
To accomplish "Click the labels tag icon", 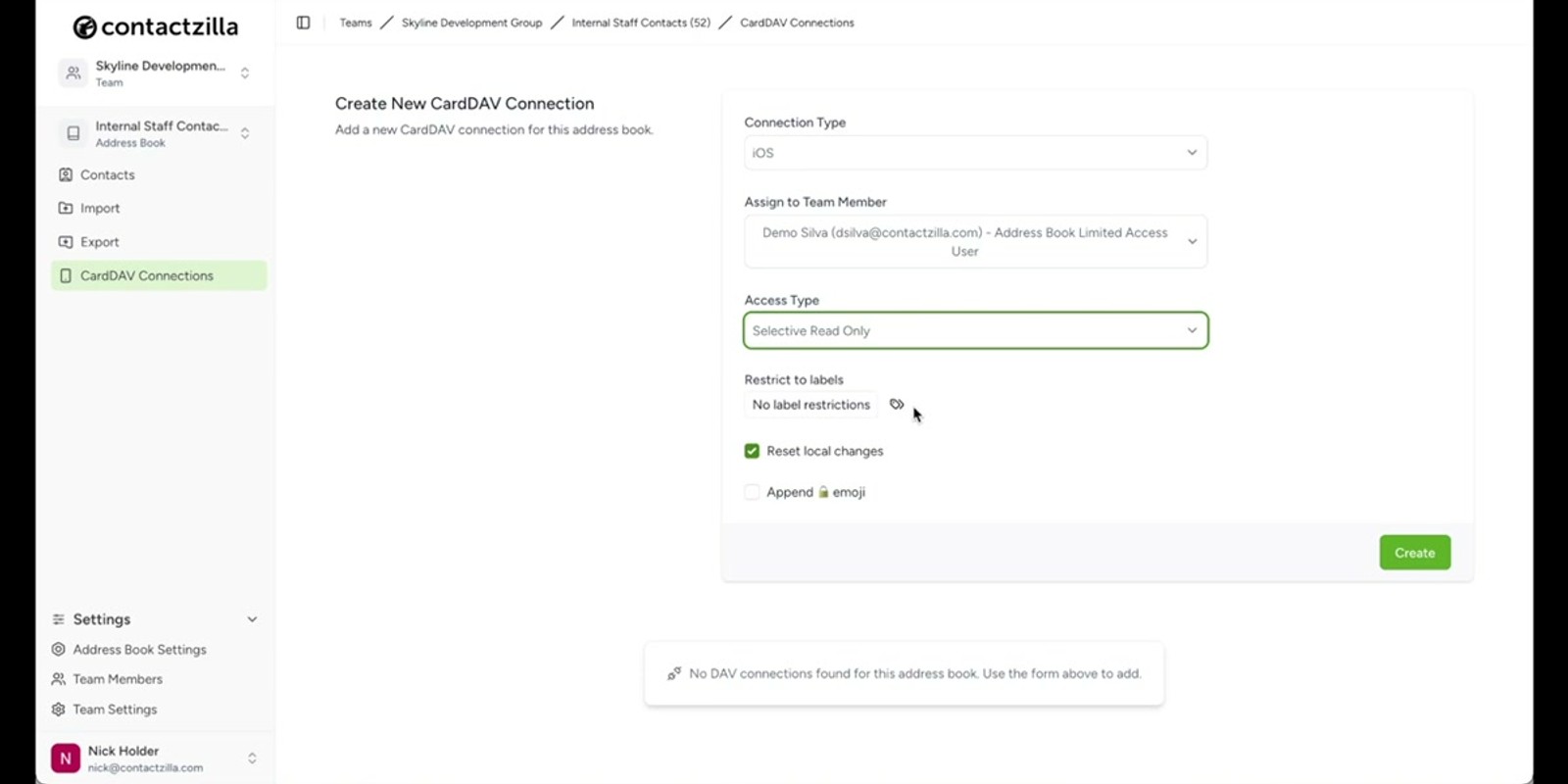I will pyautogui.click(x=897, y=404).
